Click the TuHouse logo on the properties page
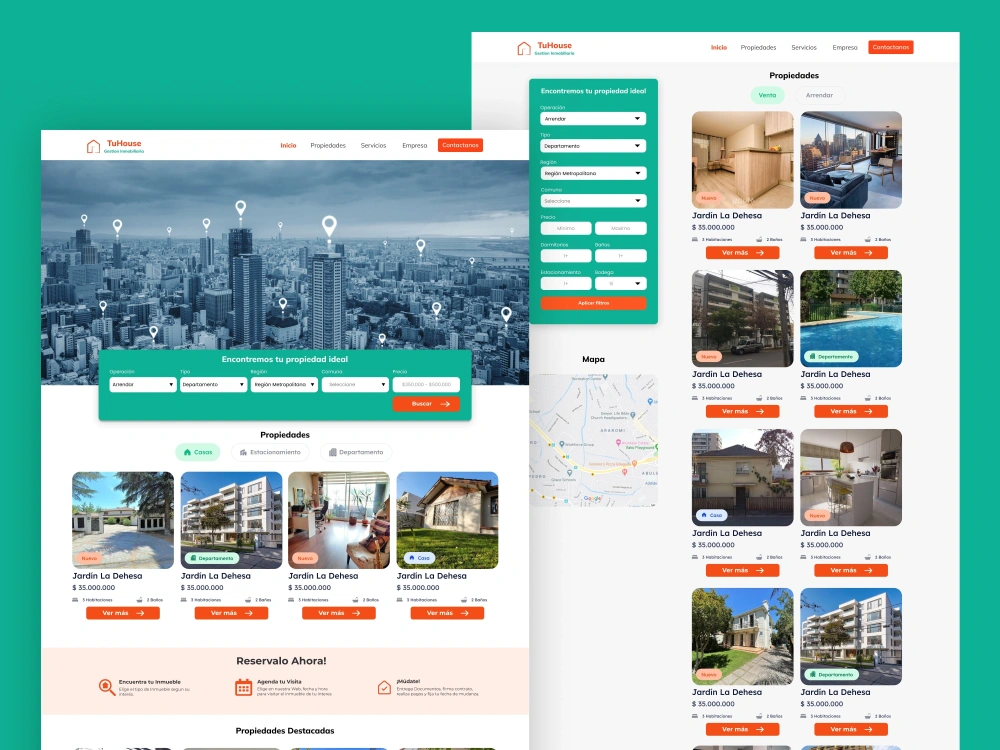This screenshot has height=750, width=1000. pyautogui.click(x=546, y=48)
